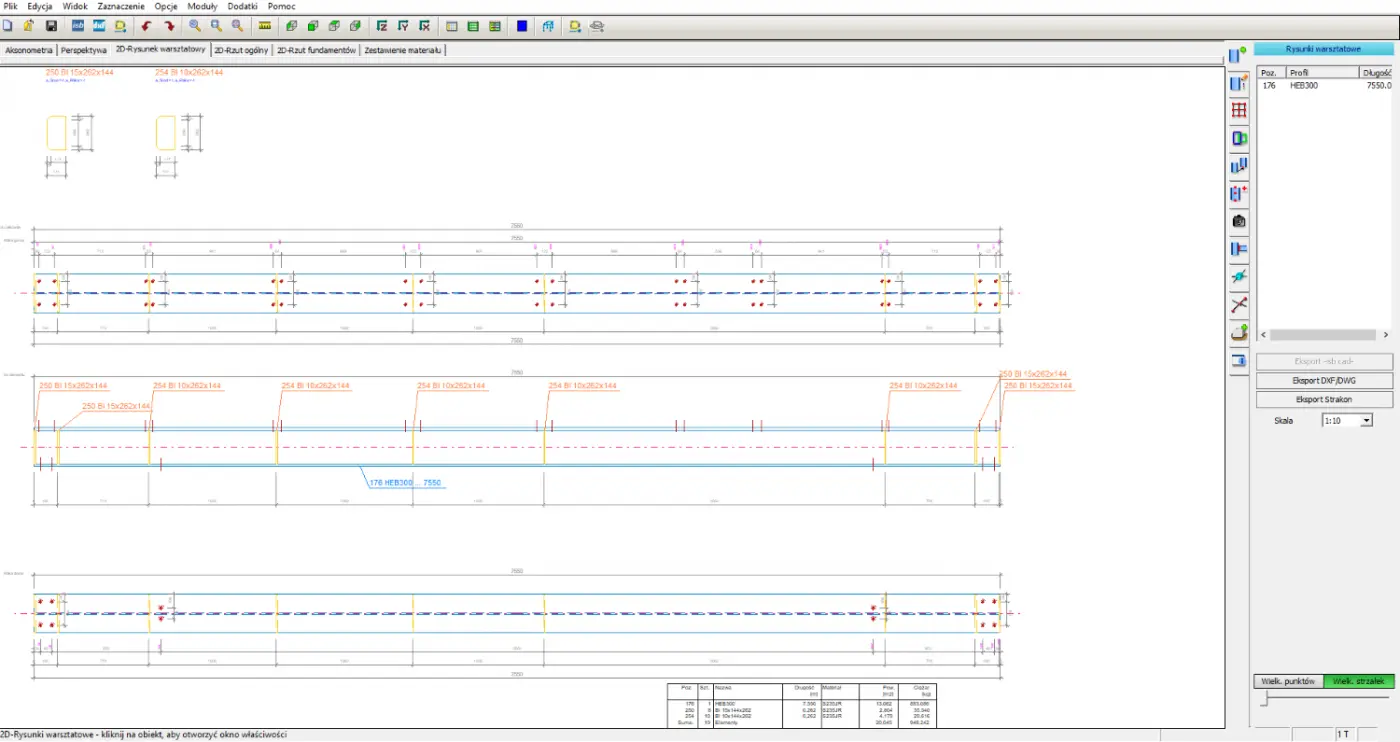Screen dimensions: 1400x742
Task: Click the yellow ruler measure icon
Action: click(264, 26)
